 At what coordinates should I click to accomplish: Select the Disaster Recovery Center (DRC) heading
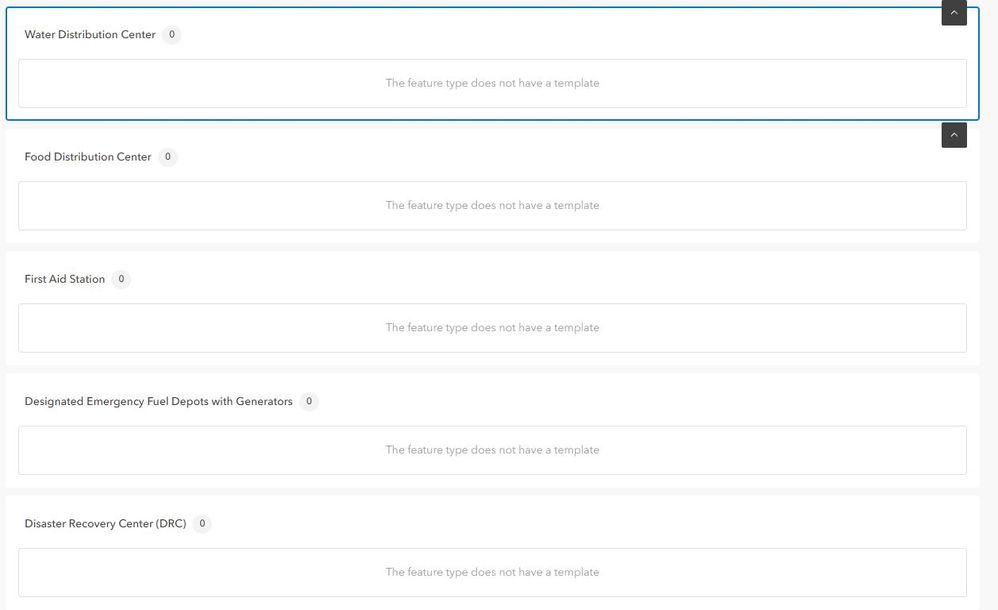(105, 524)
